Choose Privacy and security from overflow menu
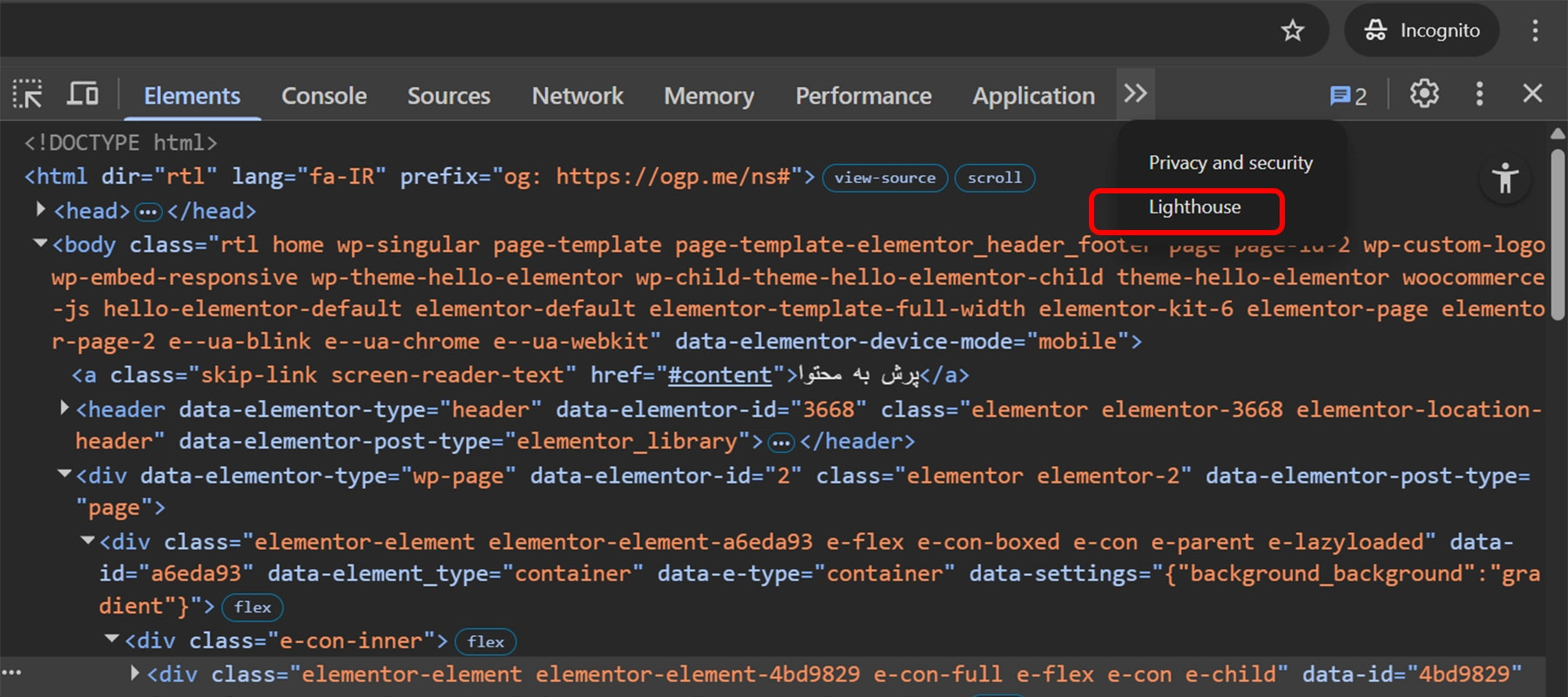 (1230, 163)
